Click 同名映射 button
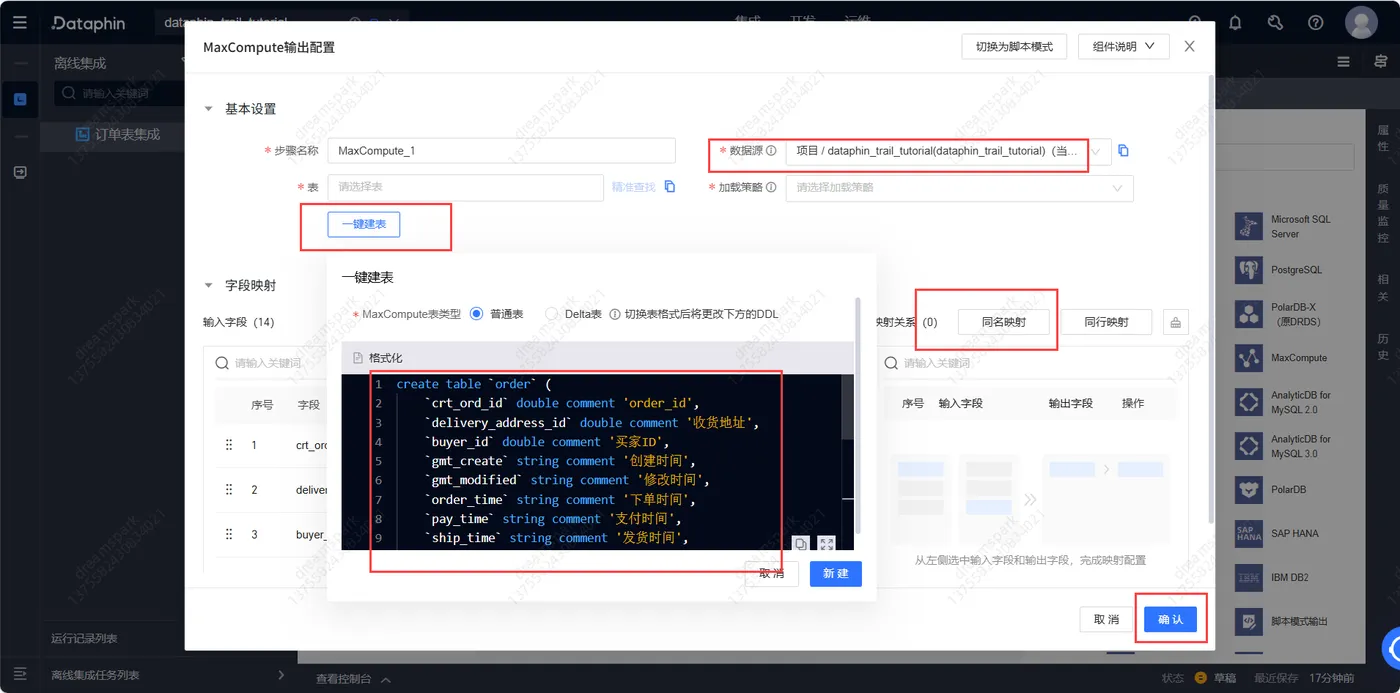This screenshot has height=693, width=1400. (x=1004, y=322)
